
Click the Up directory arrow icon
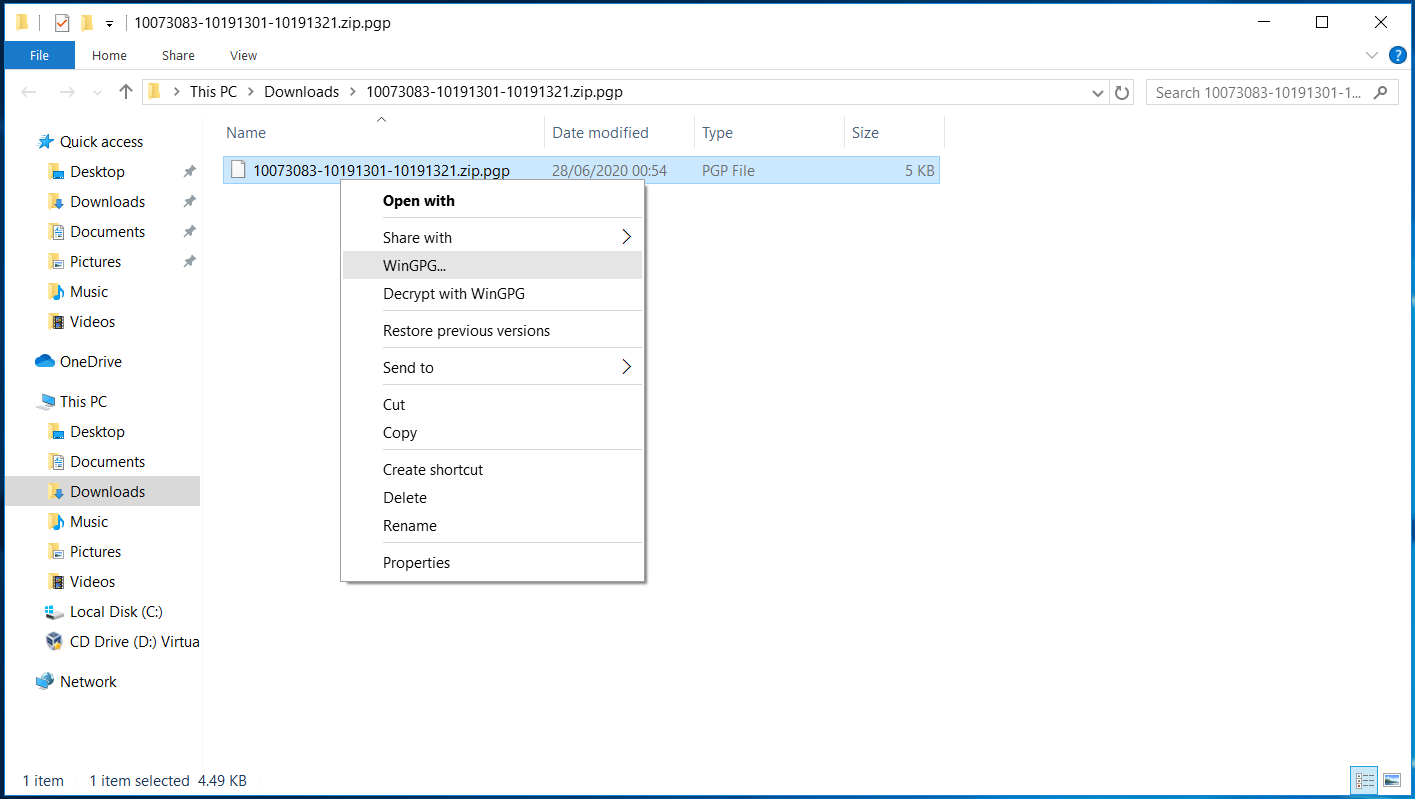coord(125,92)
